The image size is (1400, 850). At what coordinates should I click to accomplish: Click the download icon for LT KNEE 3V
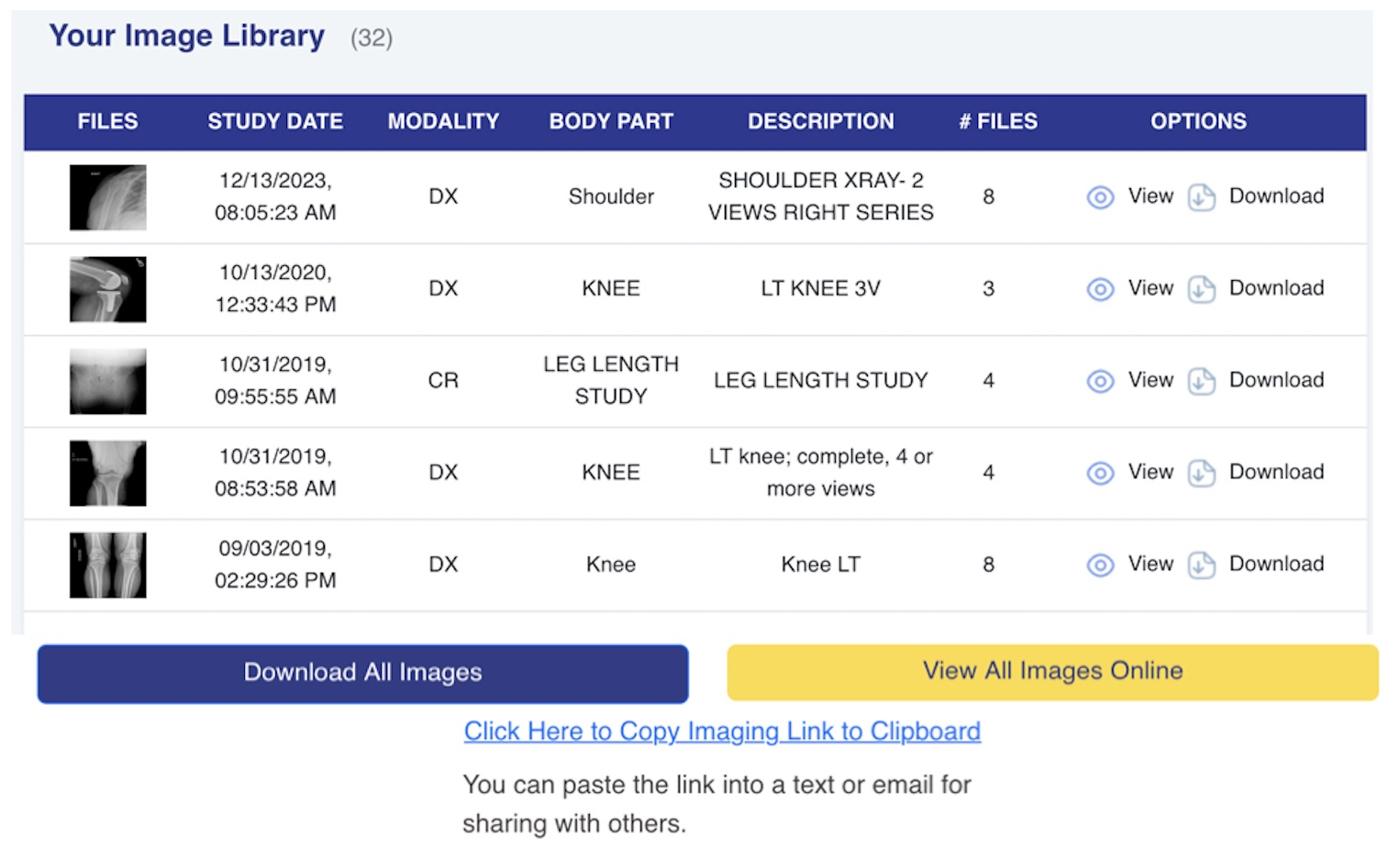coord(1201,289)
